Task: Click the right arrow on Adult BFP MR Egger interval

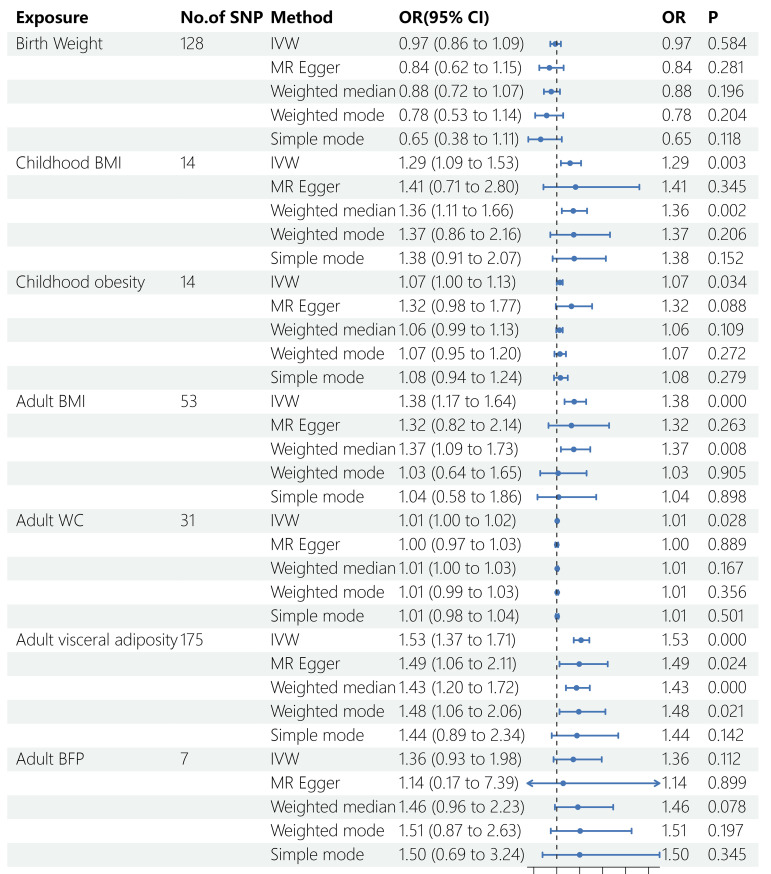Action: click(657, 783)
